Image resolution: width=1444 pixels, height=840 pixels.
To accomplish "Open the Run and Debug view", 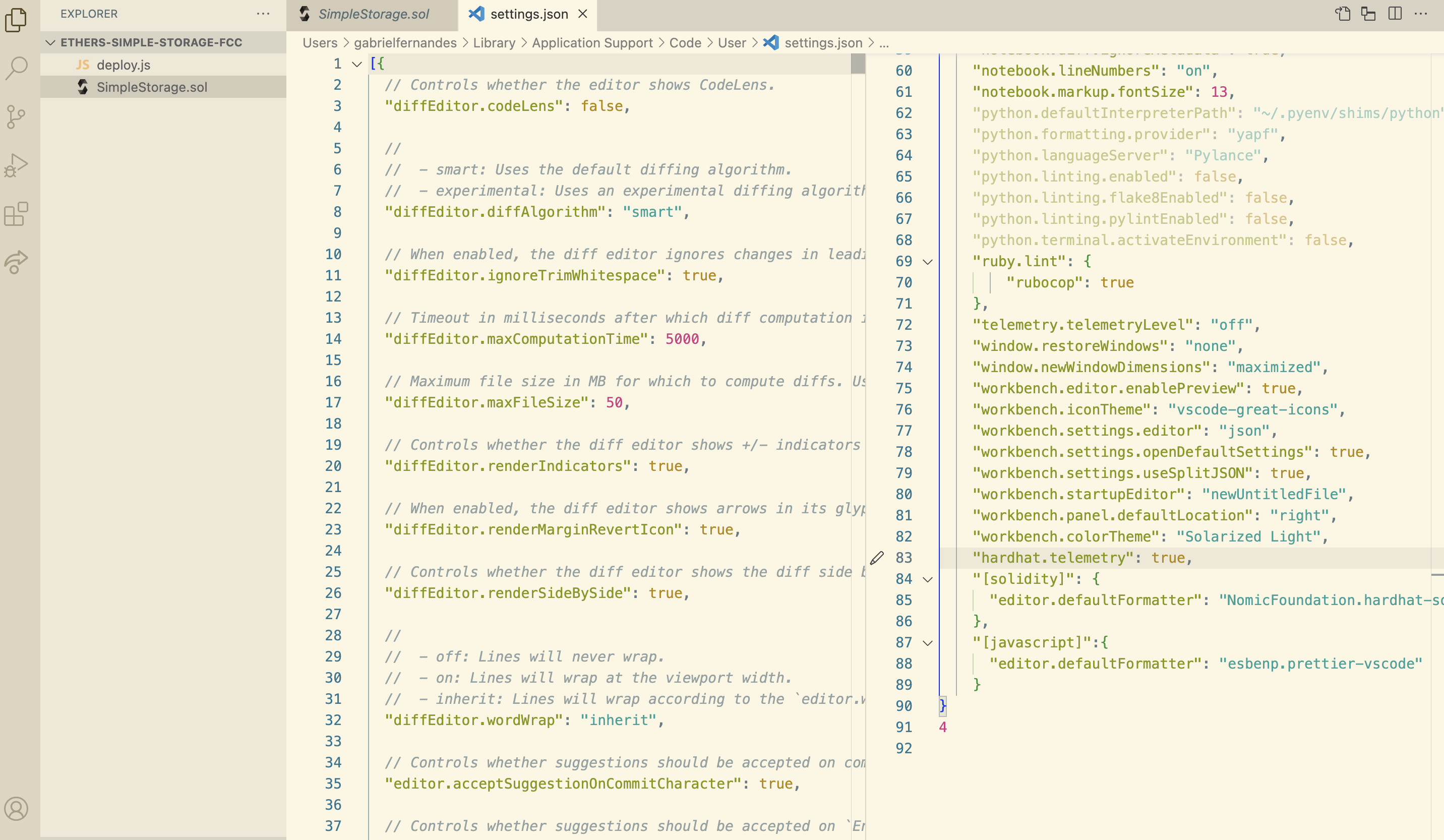I will click(x=16, y=165).
